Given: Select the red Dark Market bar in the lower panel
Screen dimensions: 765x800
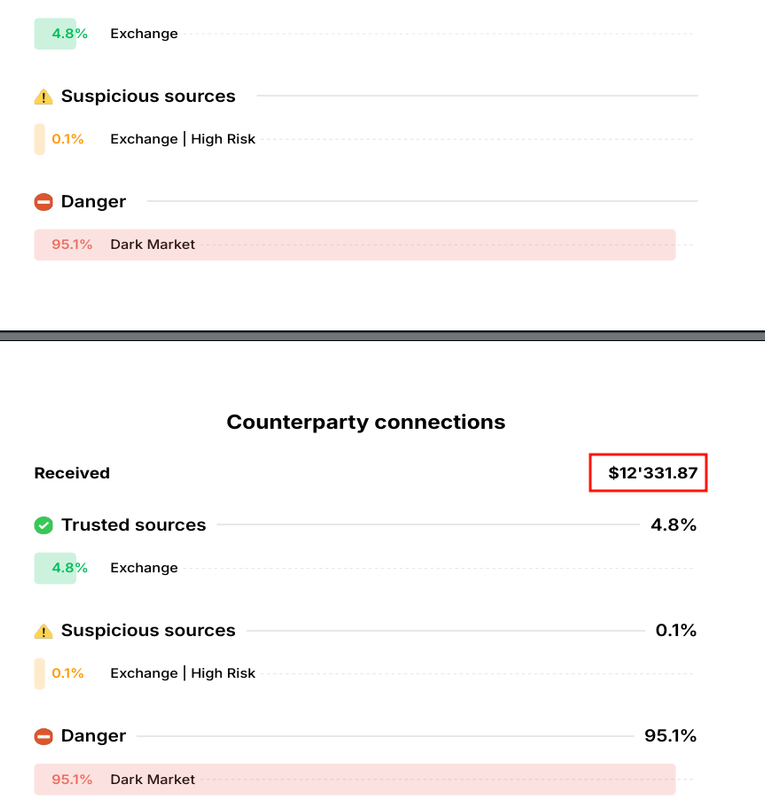Looking at the screenshot, I should (x=355, y=779).
